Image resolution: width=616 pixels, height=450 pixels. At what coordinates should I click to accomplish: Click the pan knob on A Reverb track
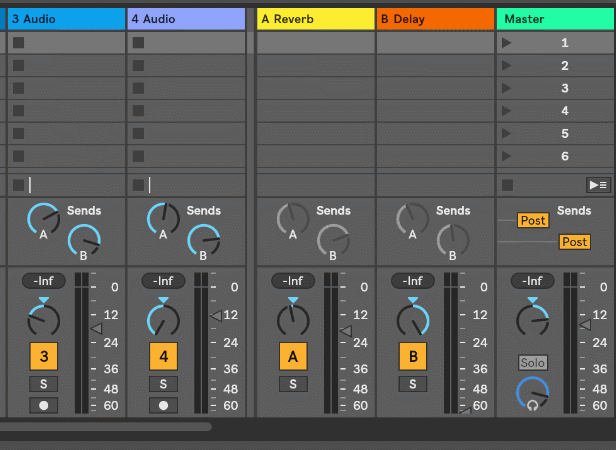coord(292,319)
